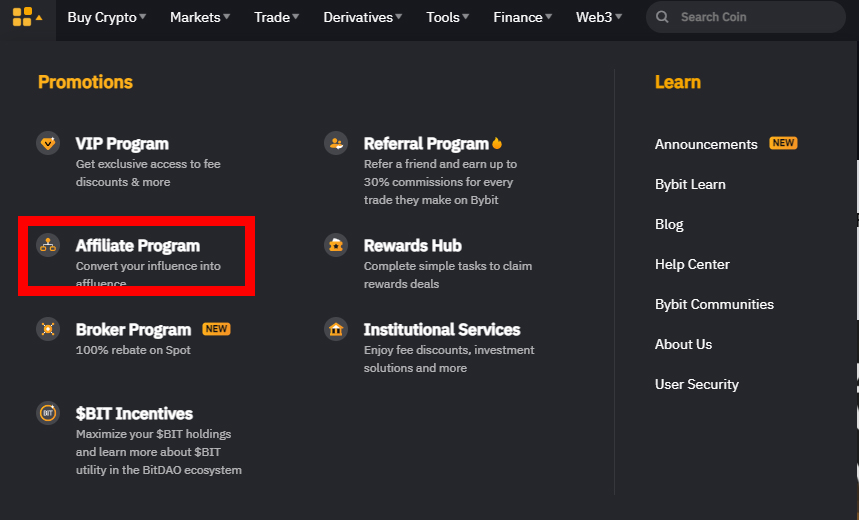Open the Finance dropdown menu
This screenshot has width=859, height=520.
pos(523,17)
